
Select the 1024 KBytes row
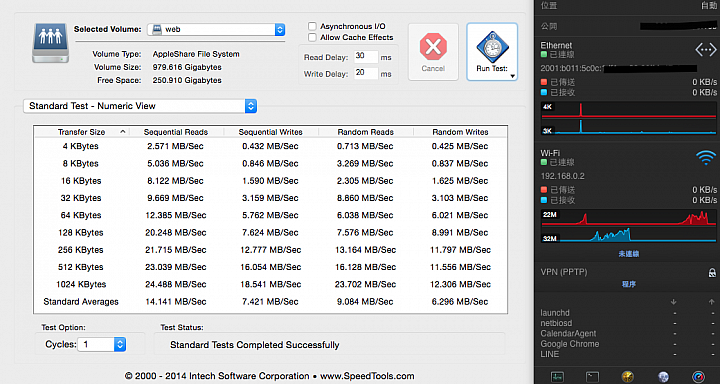(x=270, y=284)
